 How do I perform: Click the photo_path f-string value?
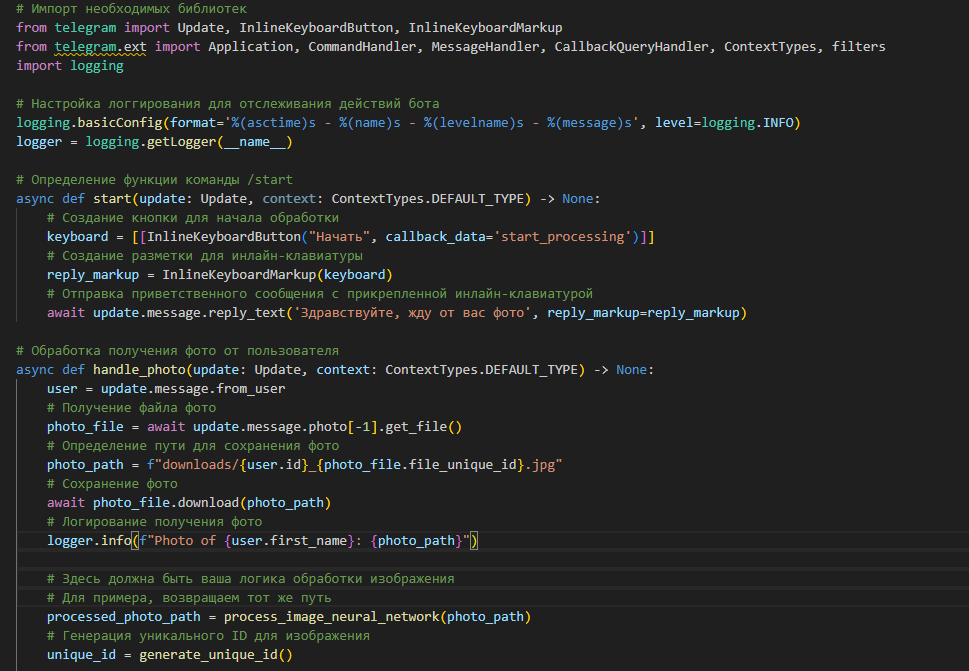click(355, 465)
